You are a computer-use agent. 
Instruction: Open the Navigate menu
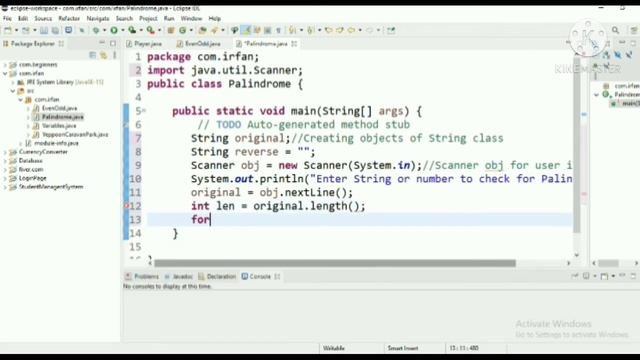(x=98, y=18)
